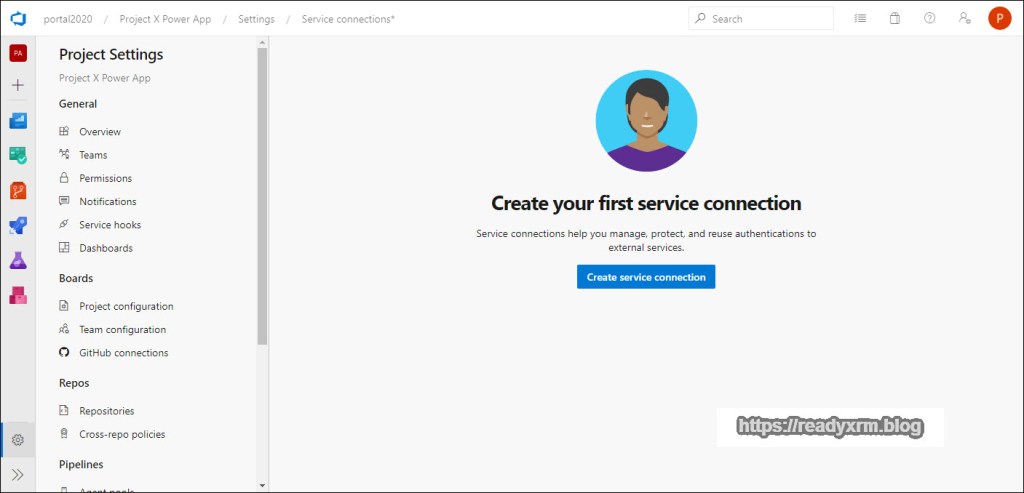This screenshot has height=493, width=1024.
Task: Open Cross-repo policies settings
Action: pos(122,434)
